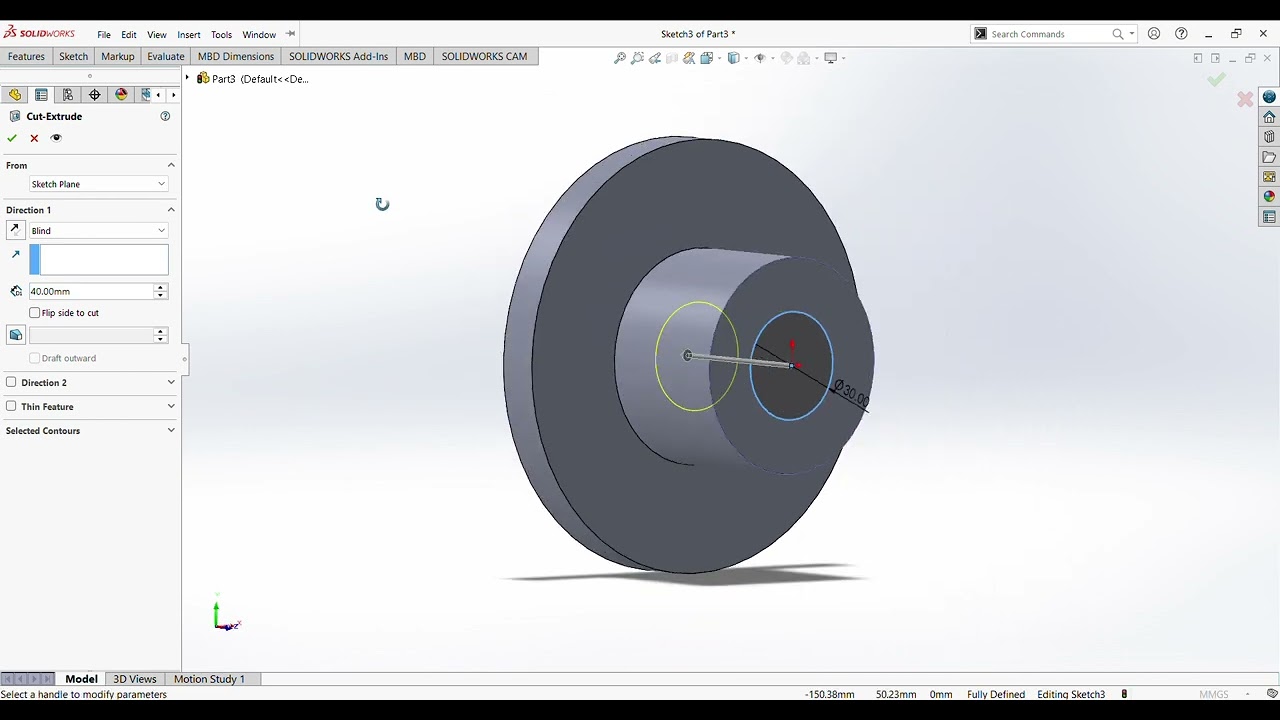Toggle detailed preview eye icon
Image resolution: width=1280 pixels, height=720 pixels.
(56, 138)
